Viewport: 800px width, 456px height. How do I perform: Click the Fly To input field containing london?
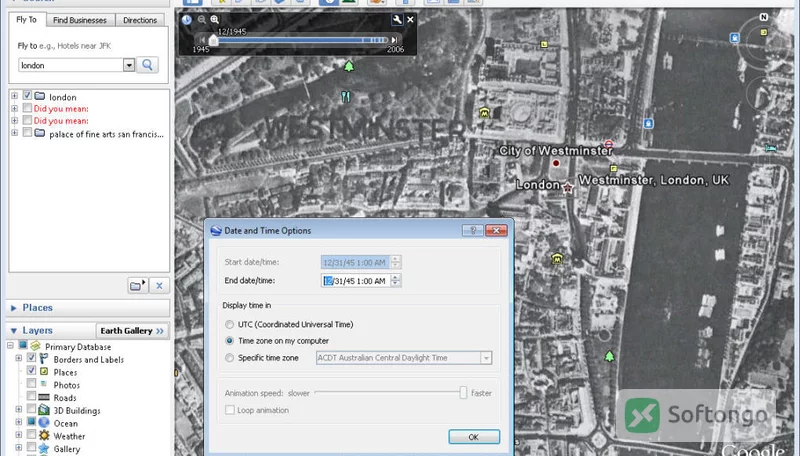point(71,65)
